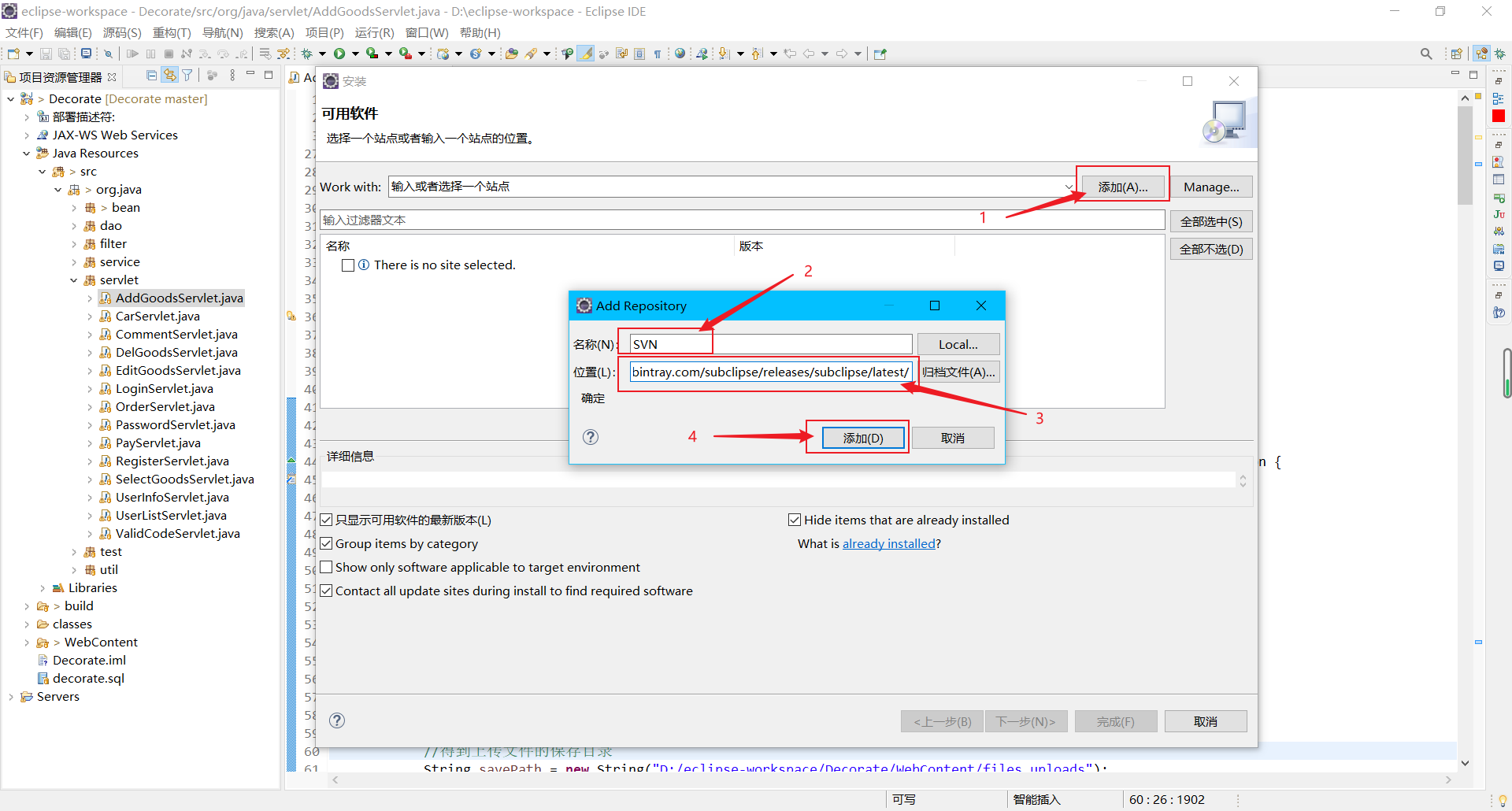
Task: Switch to the 项目资源管理器 tab
Action: pyautogui.click(x=59, y=76)
